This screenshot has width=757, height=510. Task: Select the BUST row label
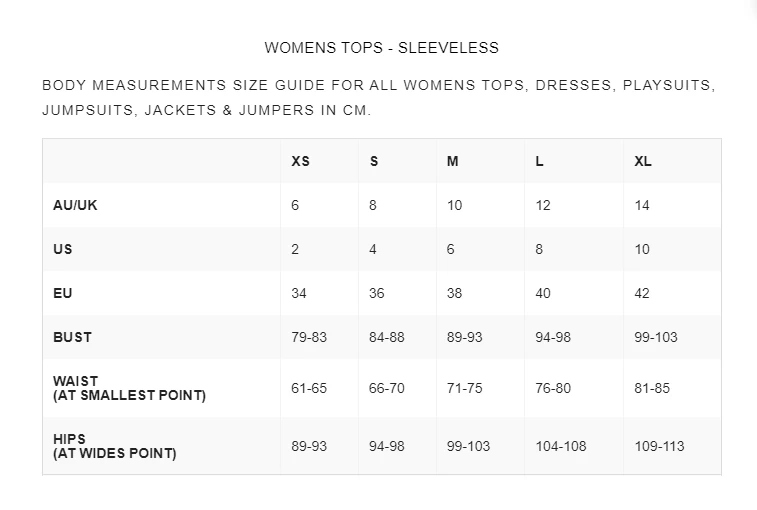pos(72,337)
